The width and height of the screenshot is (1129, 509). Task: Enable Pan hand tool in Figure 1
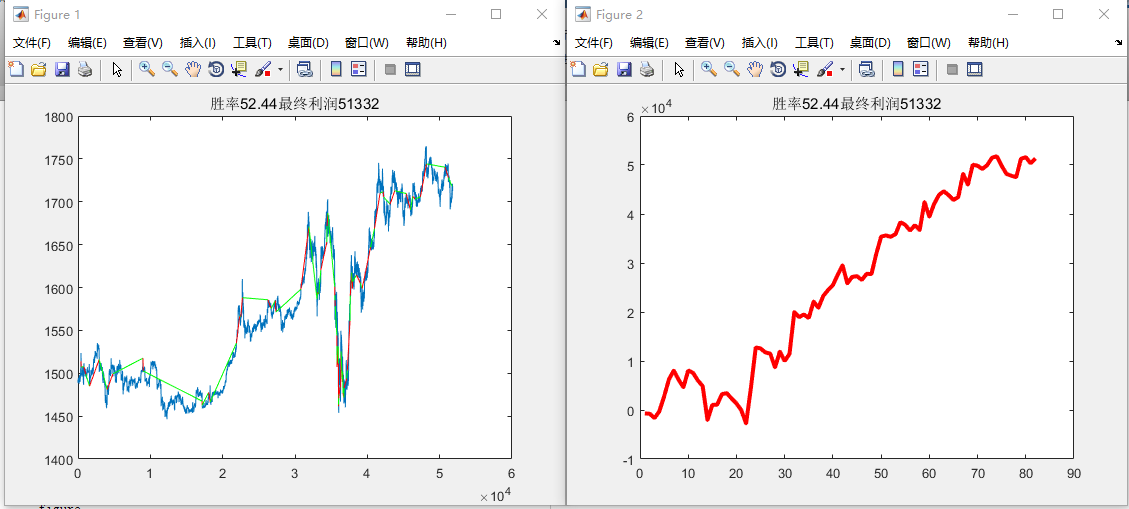(x=193, y=69)
